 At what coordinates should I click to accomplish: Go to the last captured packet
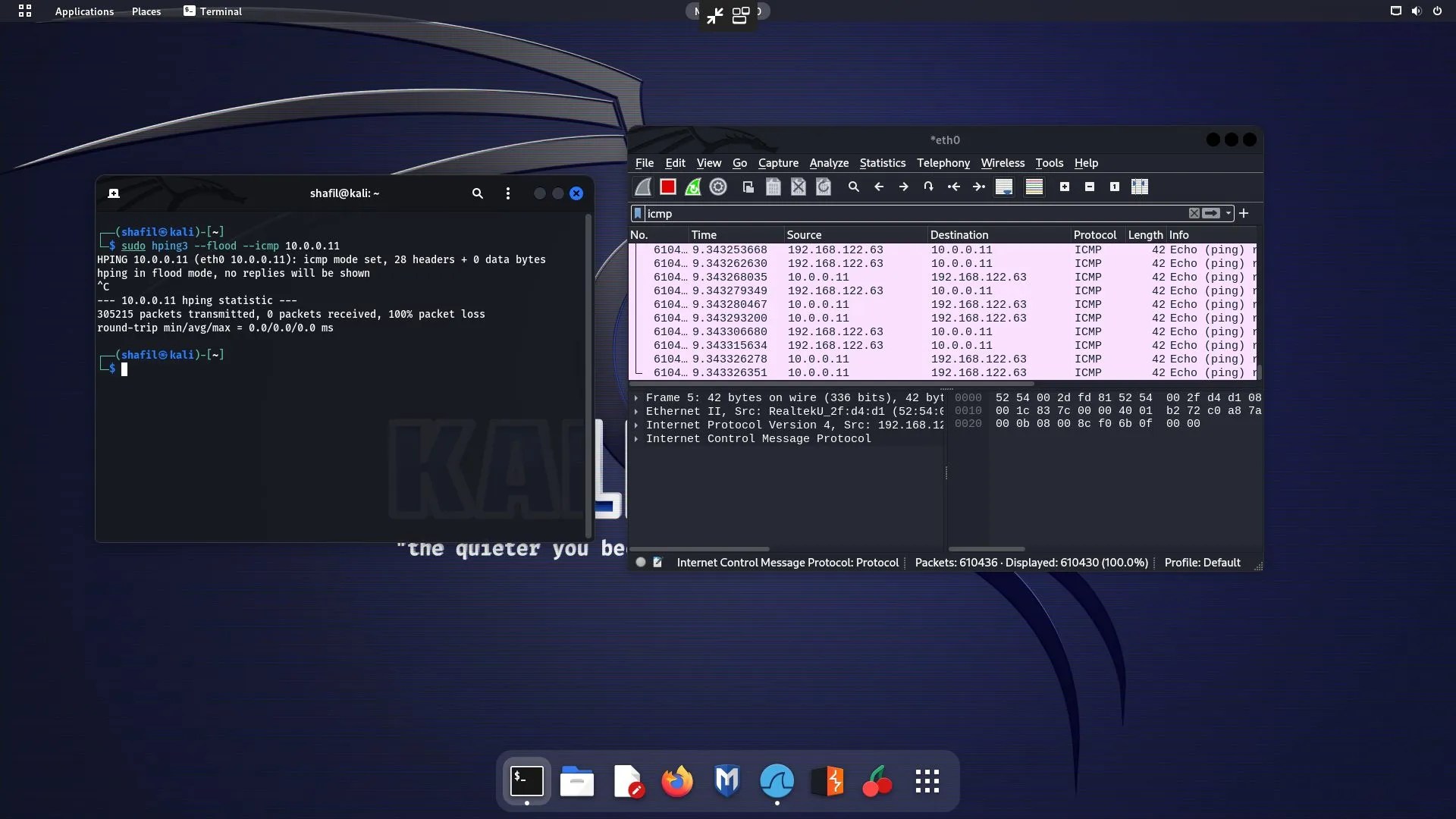(978, 187)
